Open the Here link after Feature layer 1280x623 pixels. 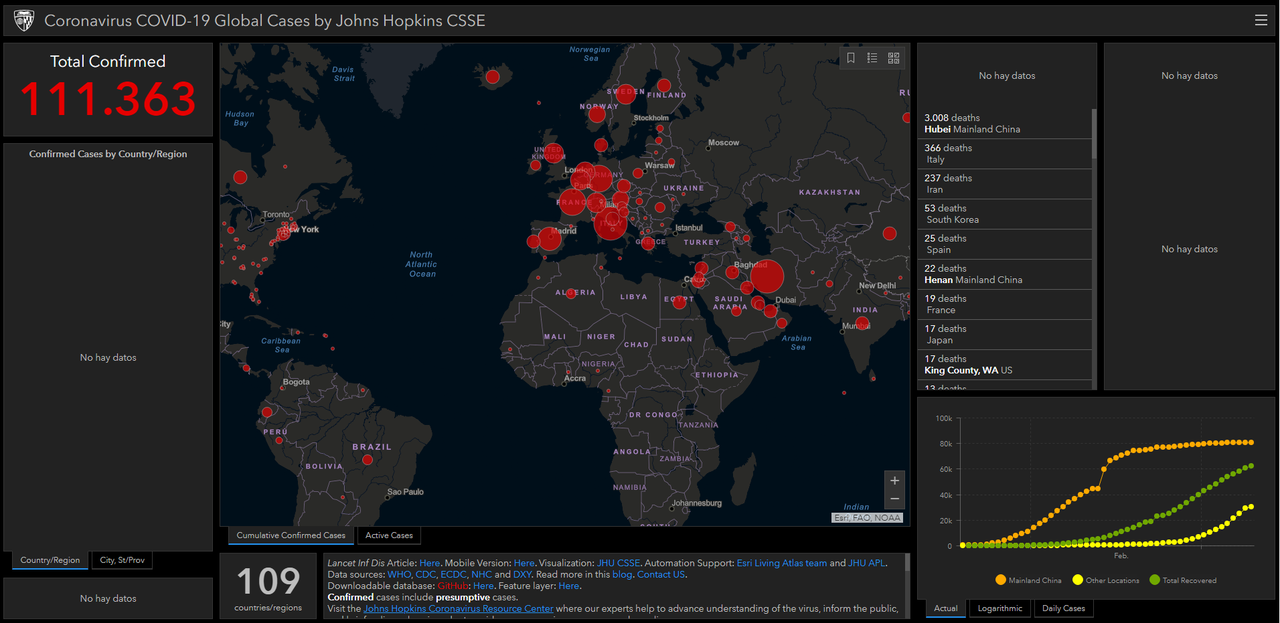coord(569,586)
